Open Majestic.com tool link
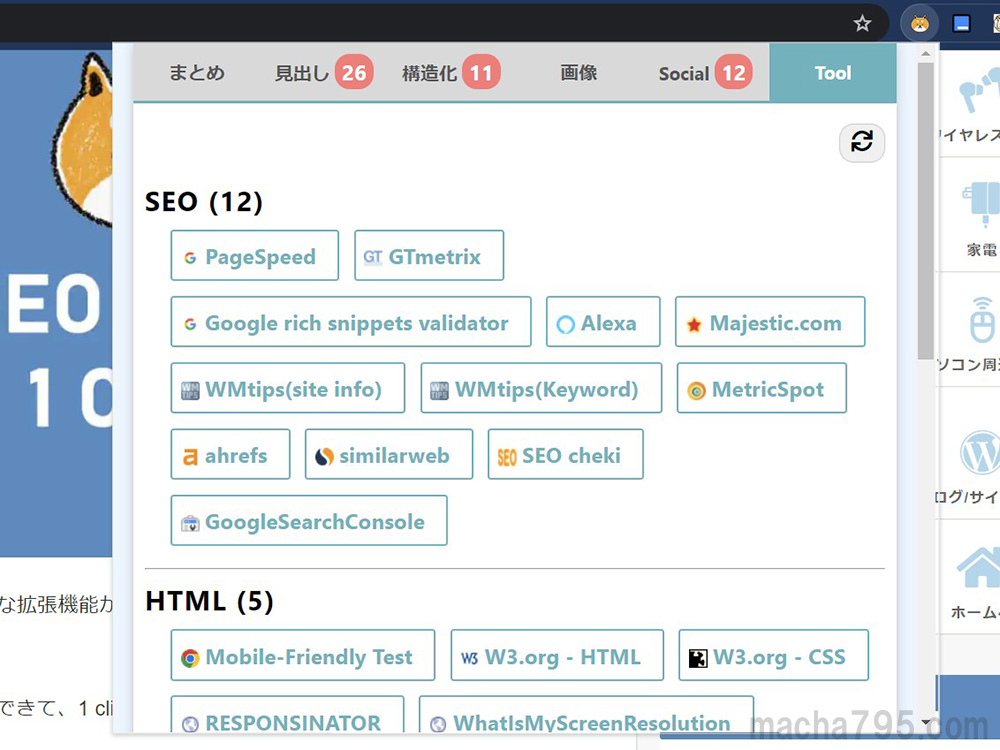This screenshot has width=1000, height=750. 770,322
